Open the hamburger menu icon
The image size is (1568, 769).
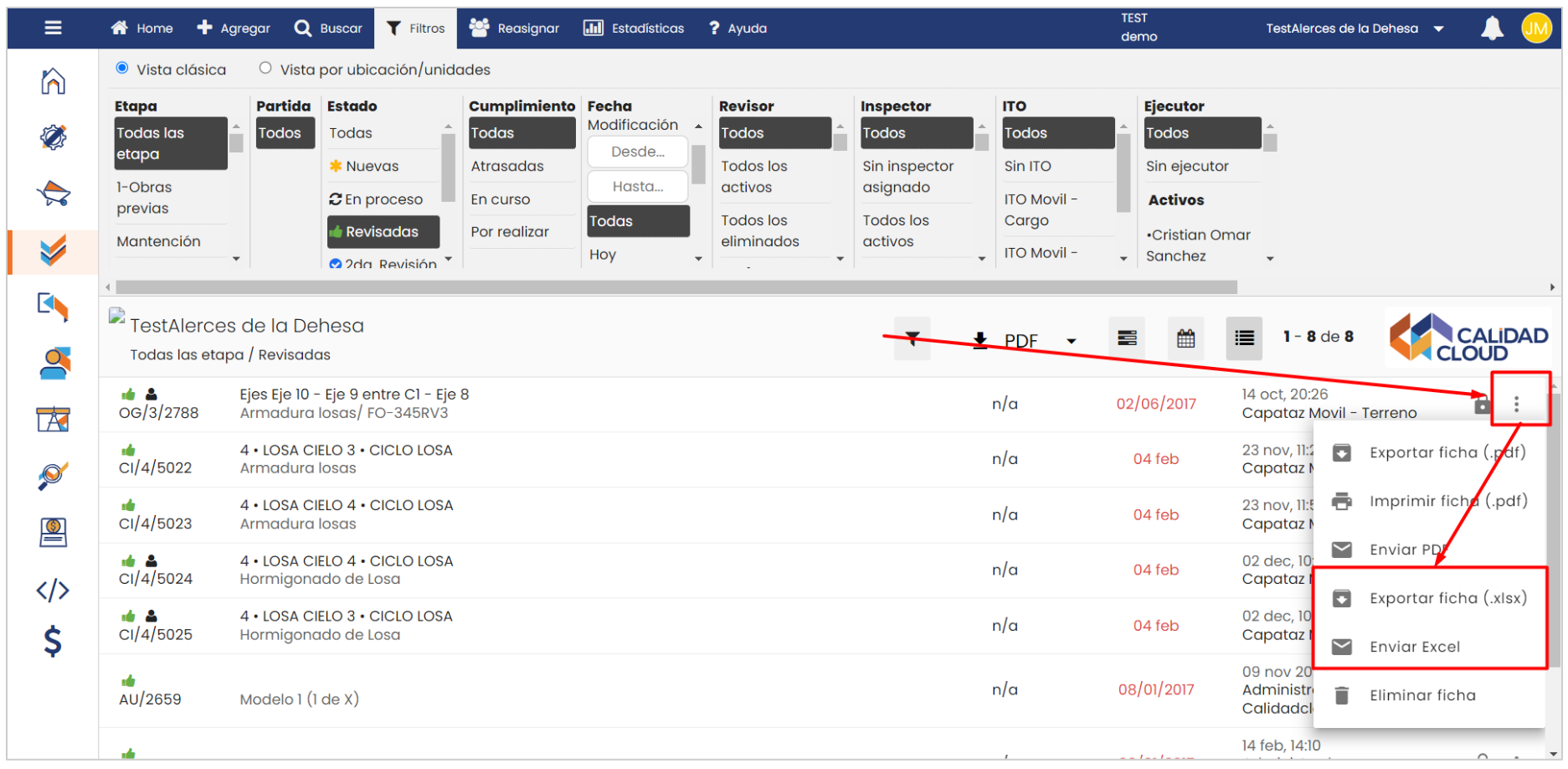53,28
